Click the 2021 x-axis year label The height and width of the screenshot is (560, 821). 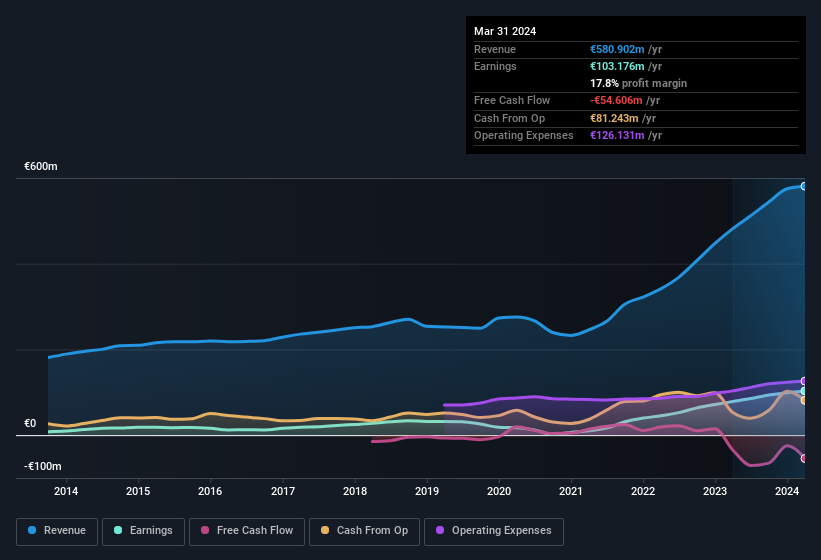(x=571, y=491)
